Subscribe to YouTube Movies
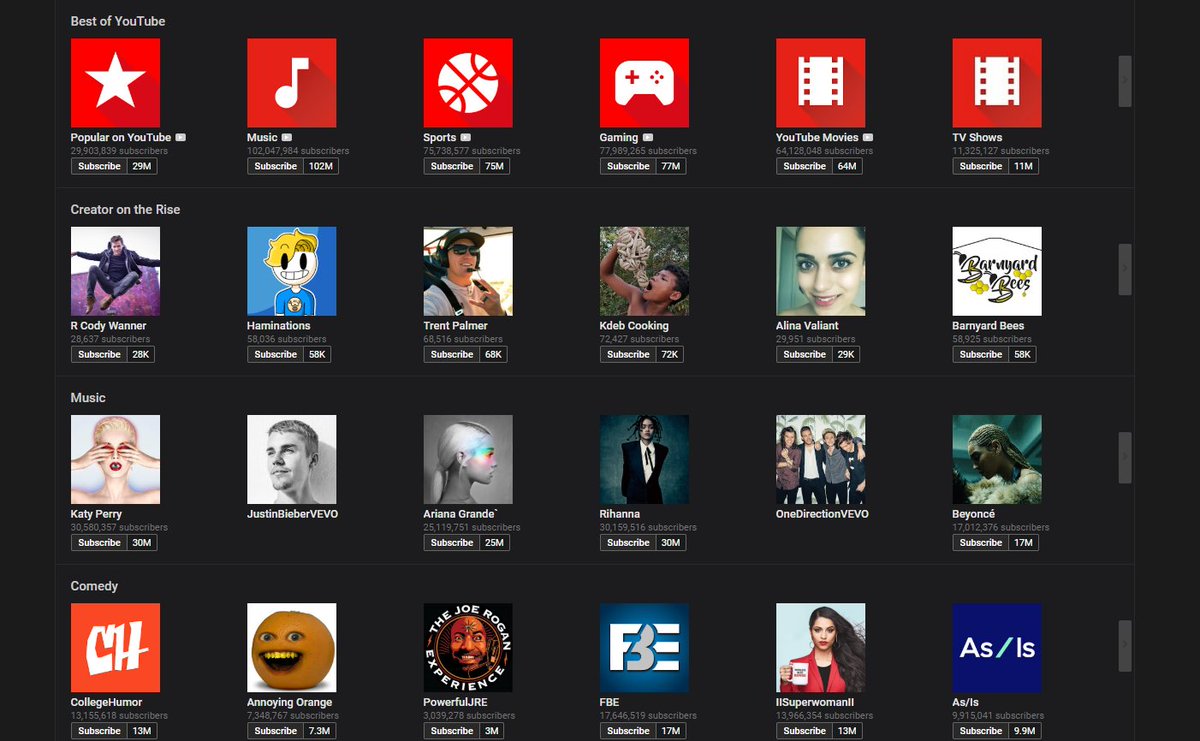The width and height of the screenshot is (1200, 741). 805,166
